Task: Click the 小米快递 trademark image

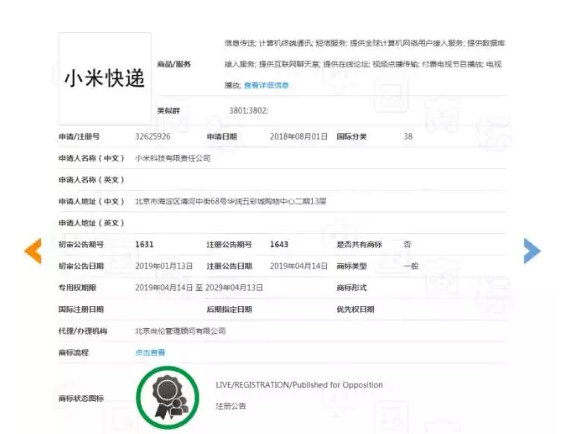Action: coord(105,79)
